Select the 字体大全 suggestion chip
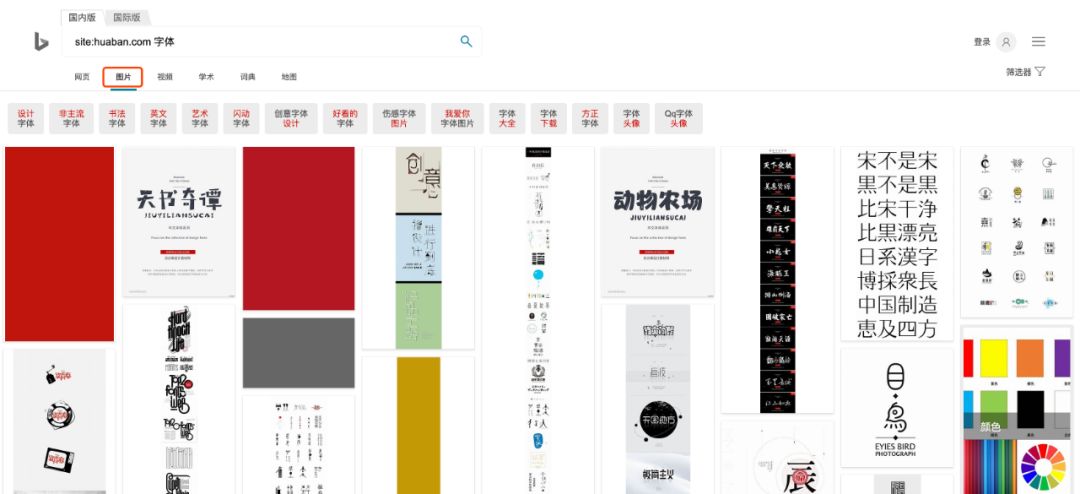The image size is (1080, 494). click(508, 119)
